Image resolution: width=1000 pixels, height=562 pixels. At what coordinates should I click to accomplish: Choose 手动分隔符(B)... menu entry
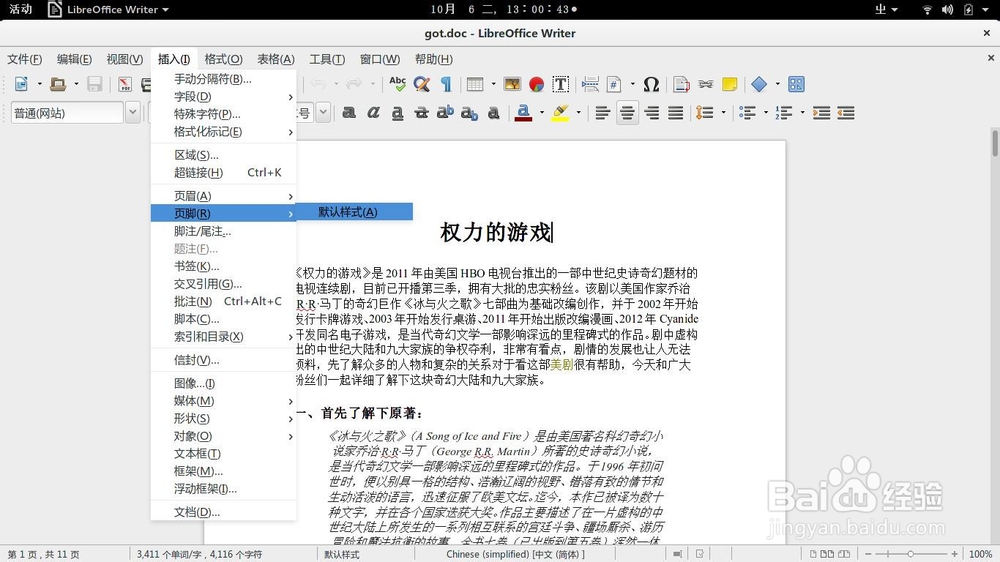(x=223, y=79)
